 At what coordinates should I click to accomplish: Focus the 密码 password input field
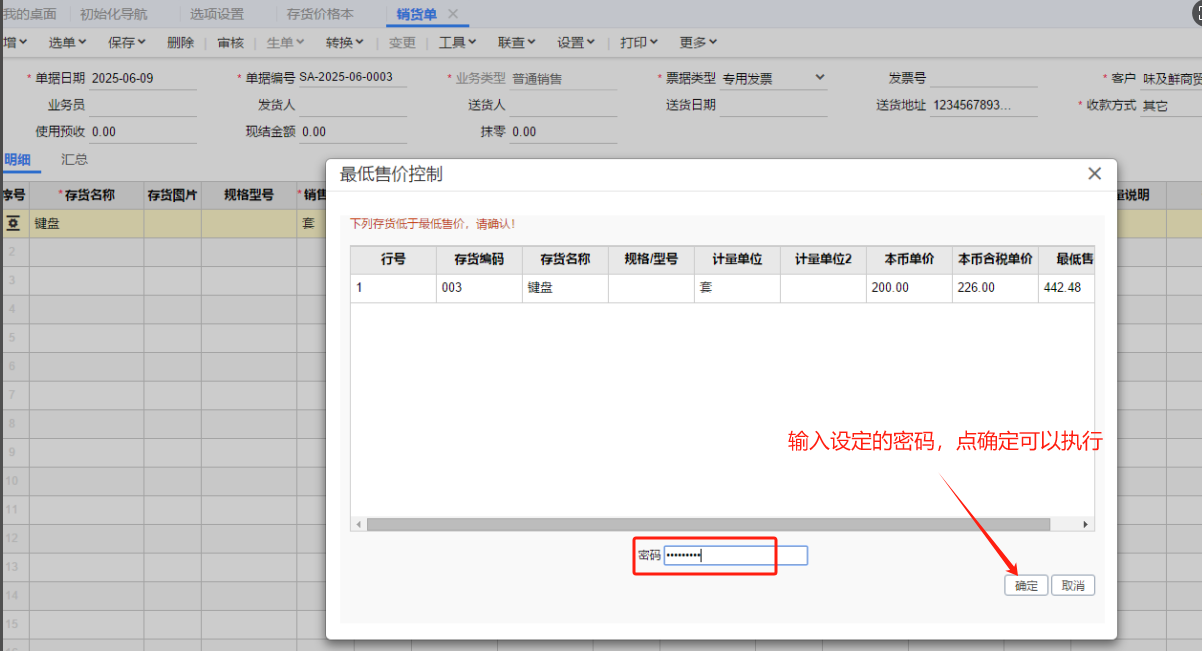point(735,556)
